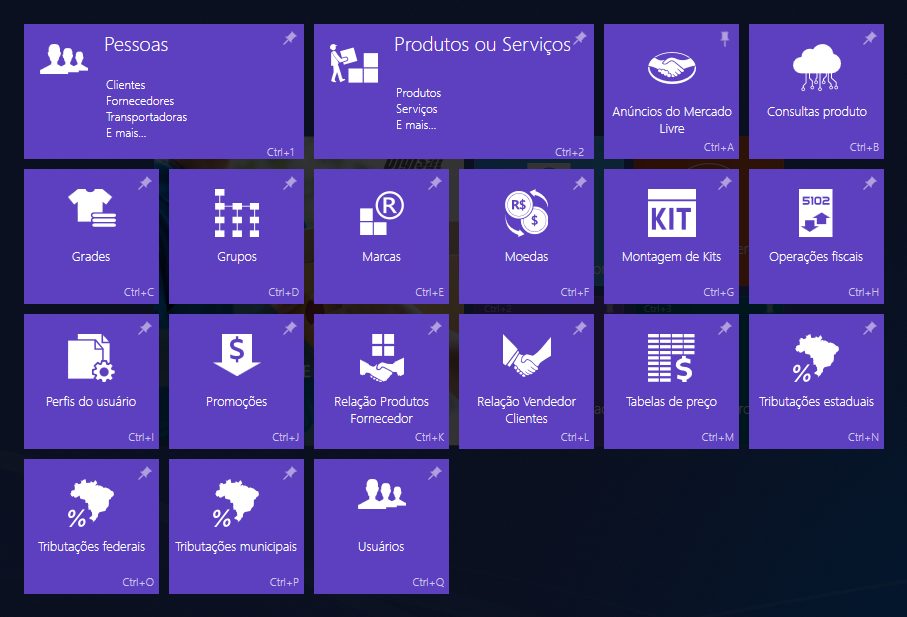Click the 'Tributações municipais' label
The height and width of the screenshot is (617, 907).
tap(236, 546)
